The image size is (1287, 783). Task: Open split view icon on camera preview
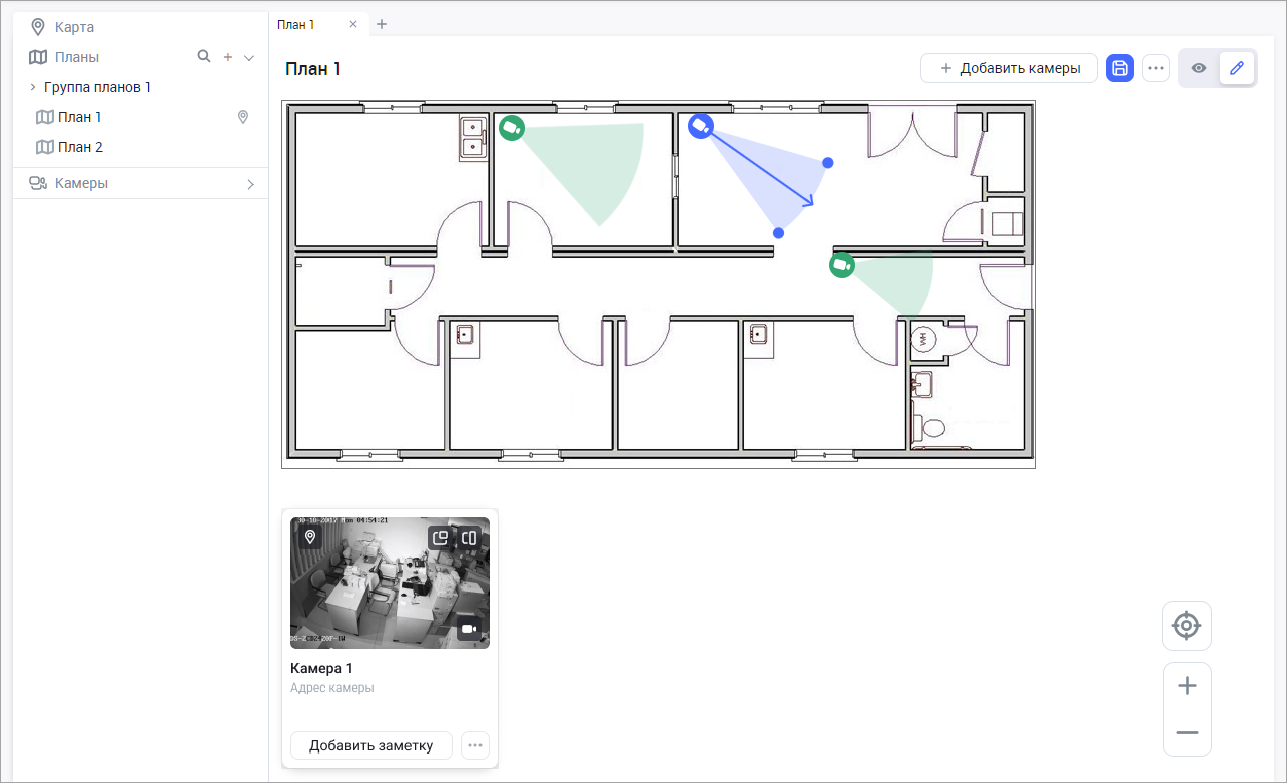click(x=469, y=538)
